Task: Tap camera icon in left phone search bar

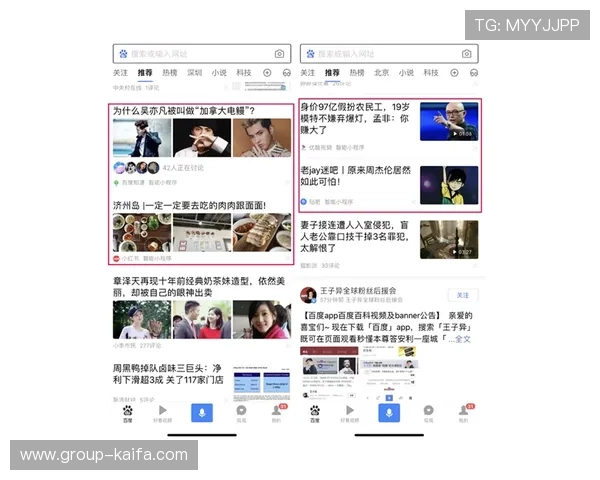Action: point(279,54)
